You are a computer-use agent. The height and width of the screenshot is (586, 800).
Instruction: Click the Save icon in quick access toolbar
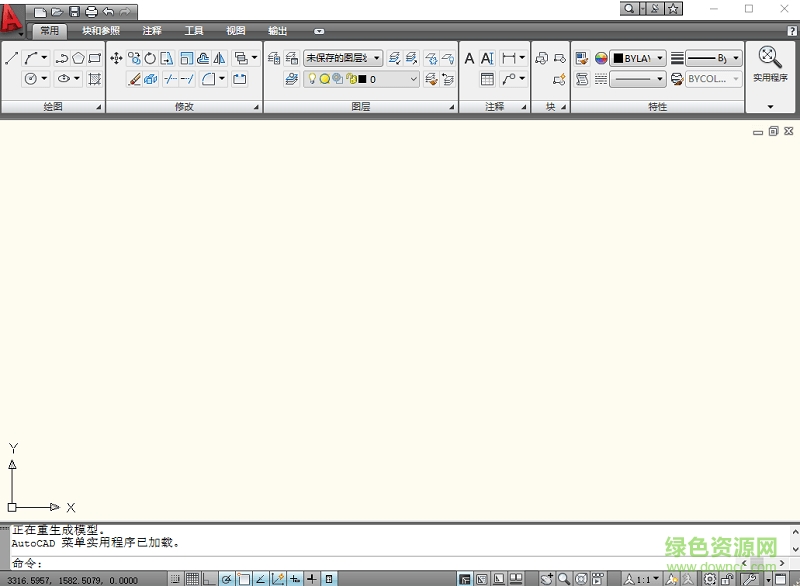[74, 11]
